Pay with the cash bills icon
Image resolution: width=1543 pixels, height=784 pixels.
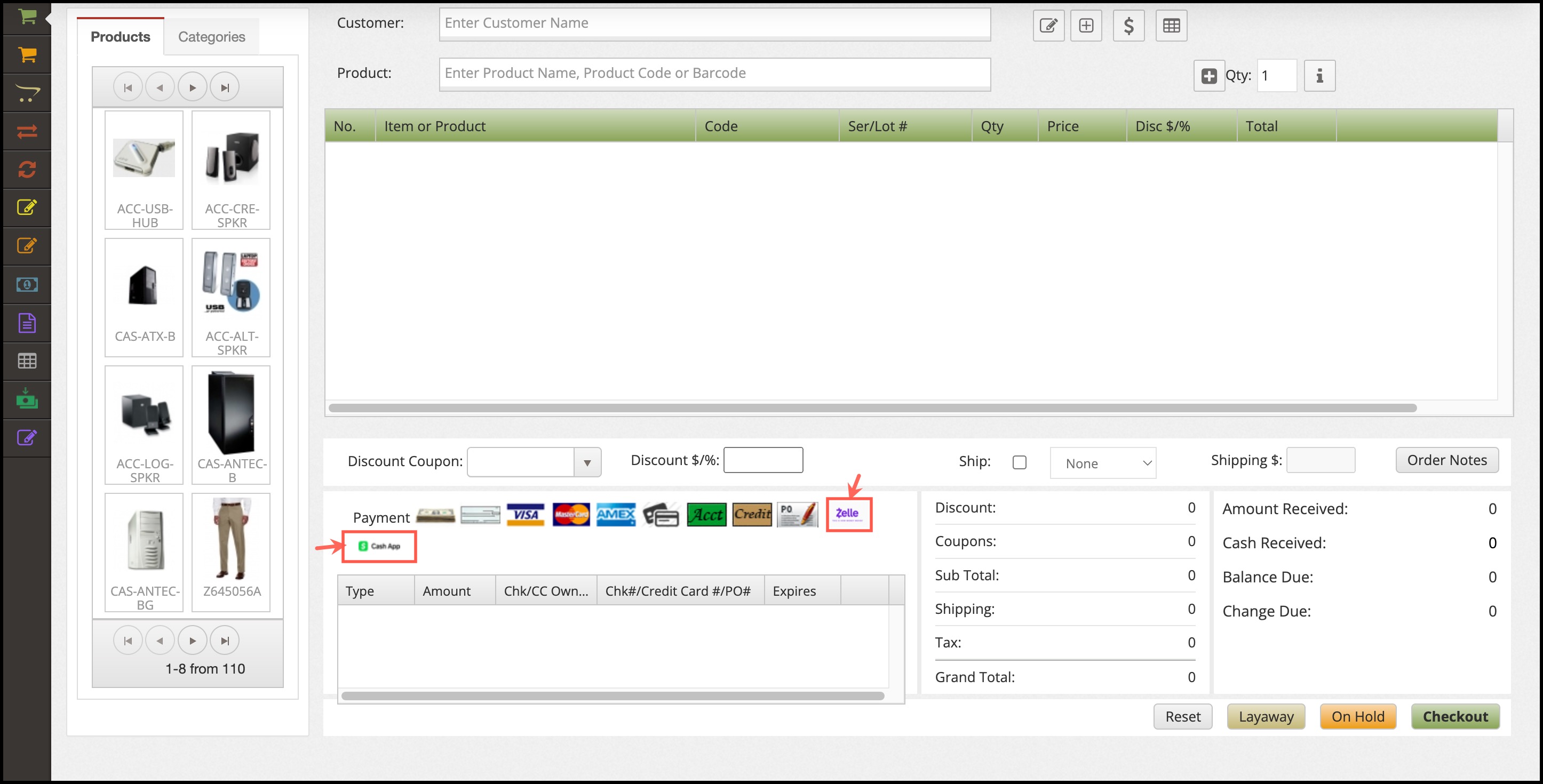tap(435, 515)
